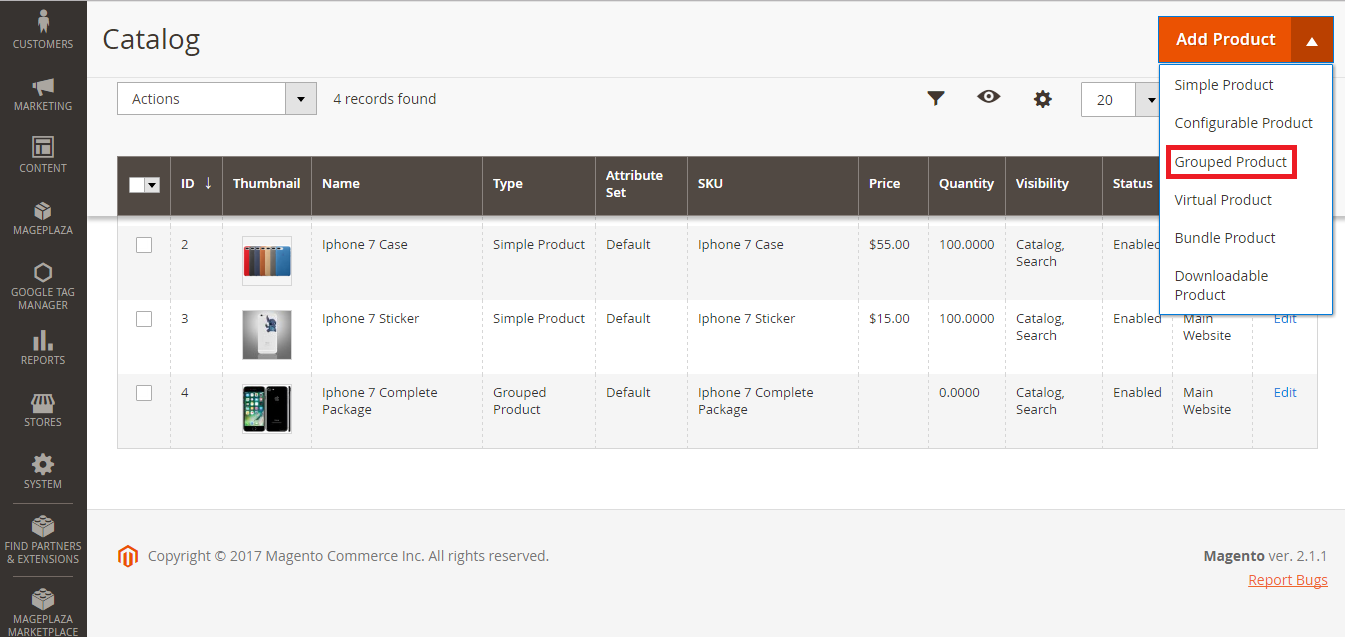1345x637 pixels.
Task: Check the Iphone 7 Sticker row checkbox
Action: (144, 319)
